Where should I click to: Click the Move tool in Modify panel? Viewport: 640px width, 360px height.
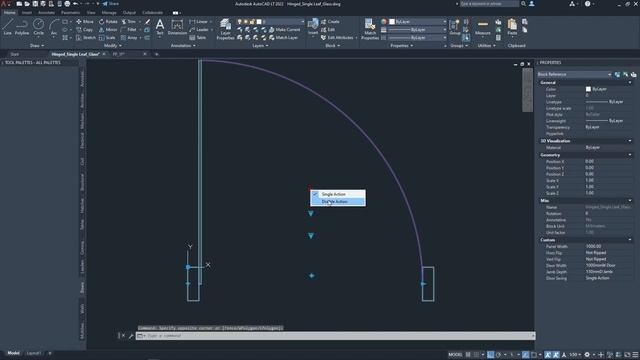click(x=85, y=22)
